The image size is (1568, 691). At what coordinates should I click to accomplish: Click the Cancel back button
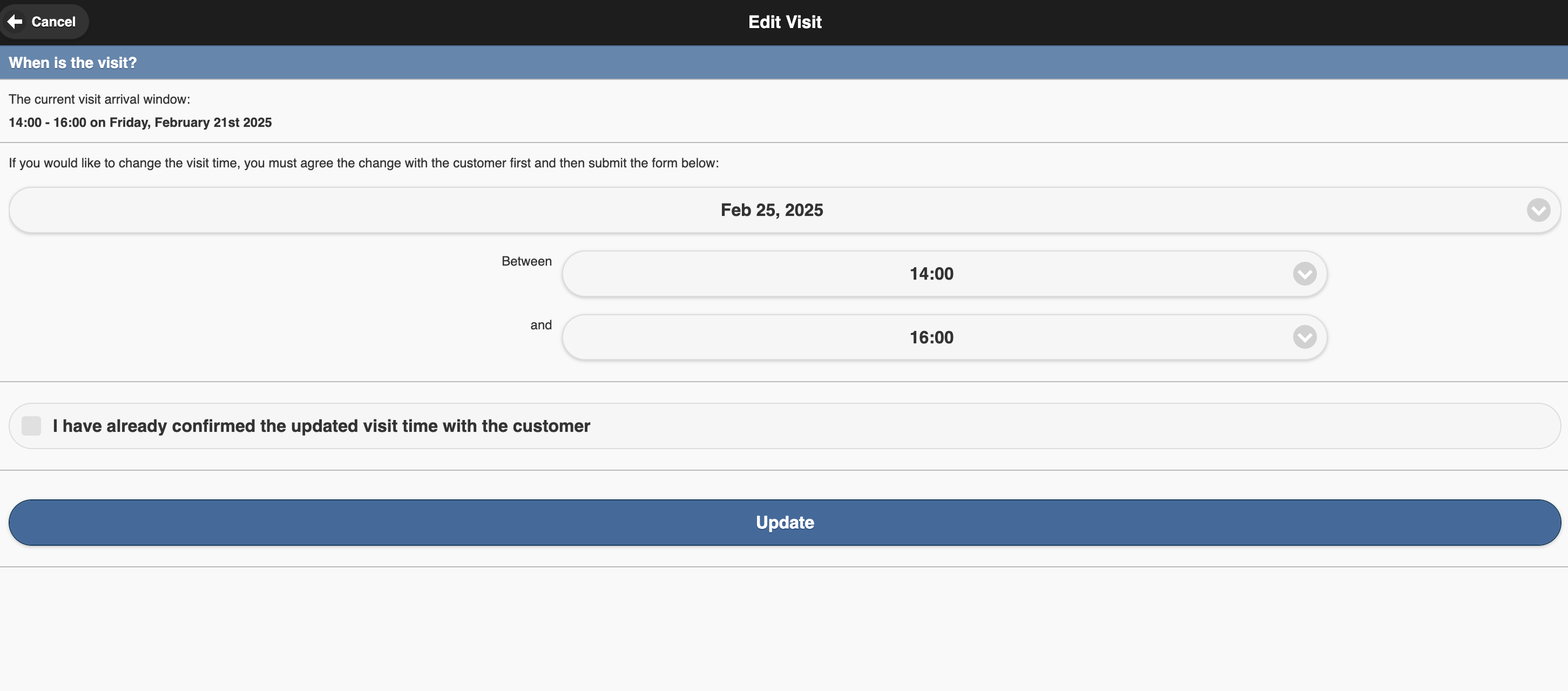[44, 22]
